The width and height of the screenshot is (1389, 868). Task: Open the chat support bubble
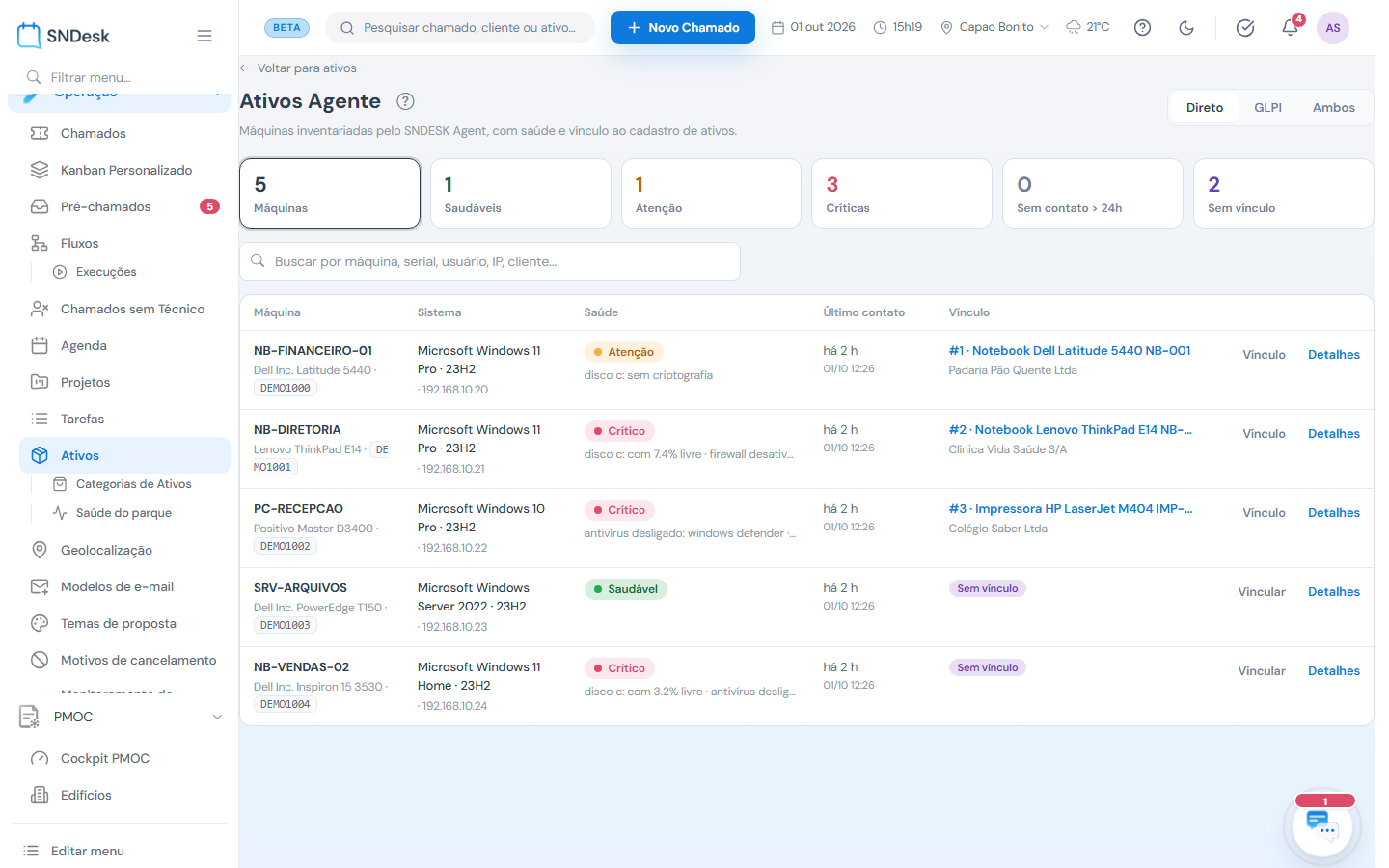pos(1322,826)
